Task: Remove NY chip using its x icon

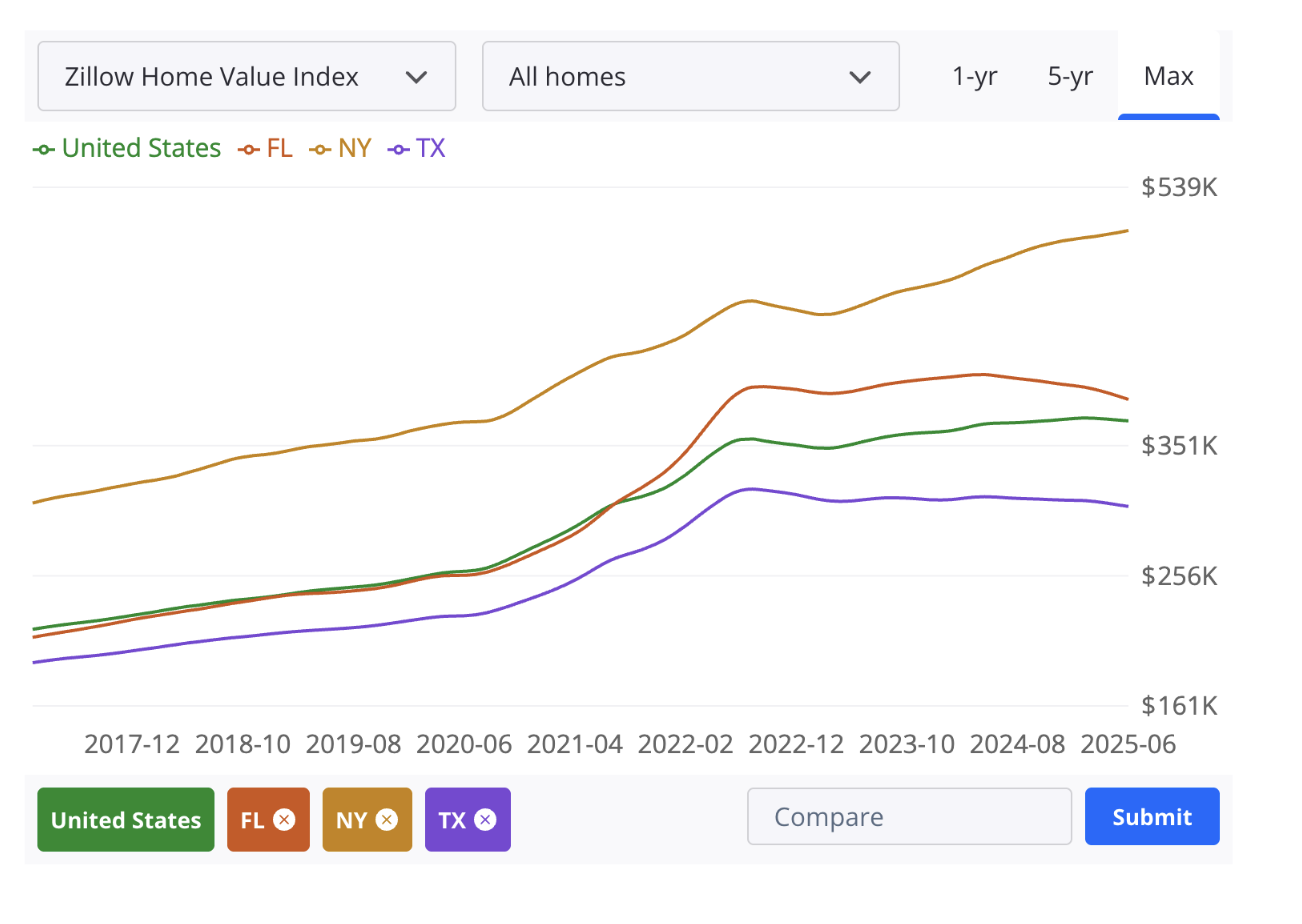Action: [387, 820]
